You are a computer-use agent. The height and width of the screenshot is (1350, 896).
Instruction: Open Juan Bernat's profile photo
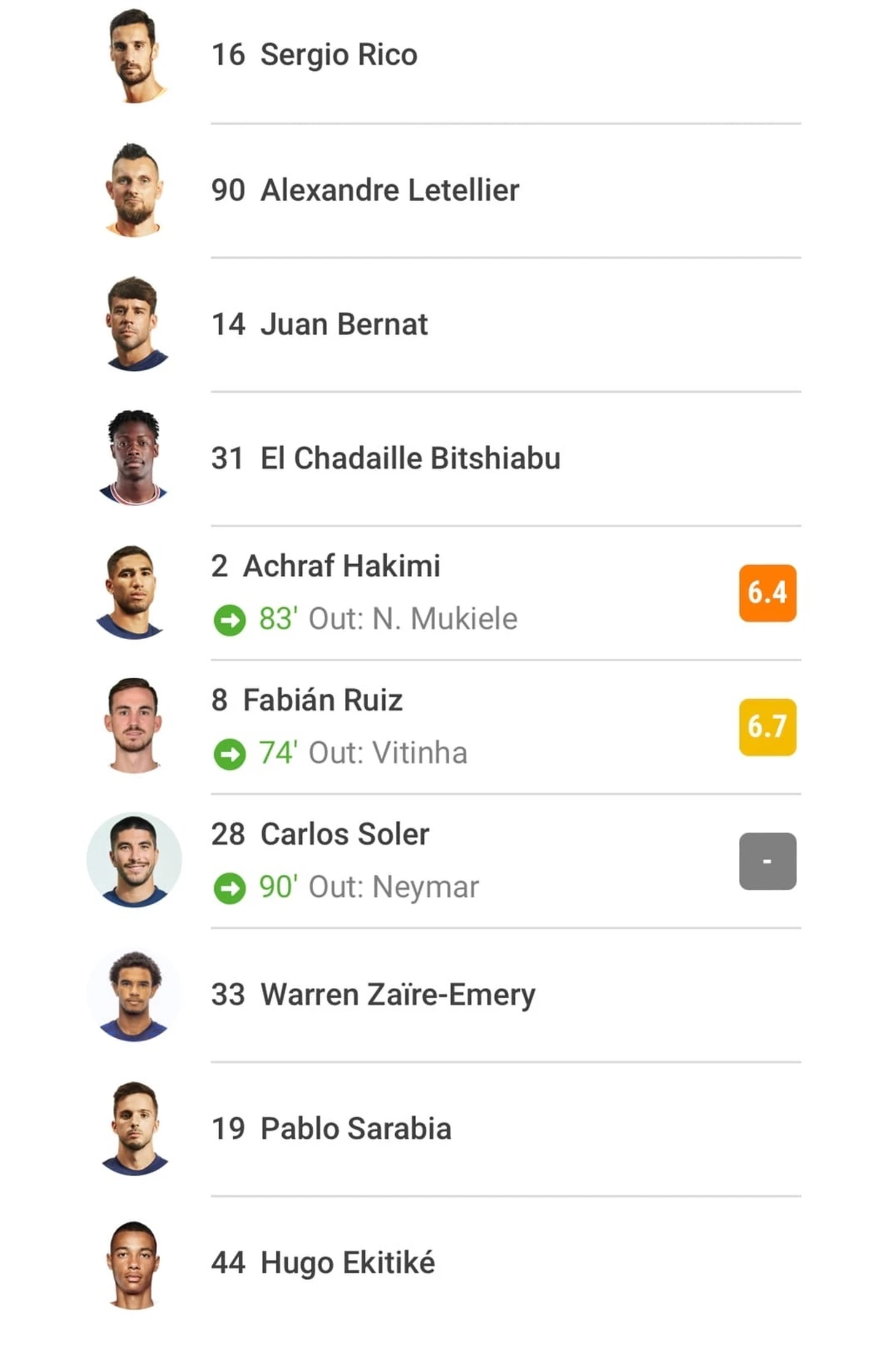point(134,324)
